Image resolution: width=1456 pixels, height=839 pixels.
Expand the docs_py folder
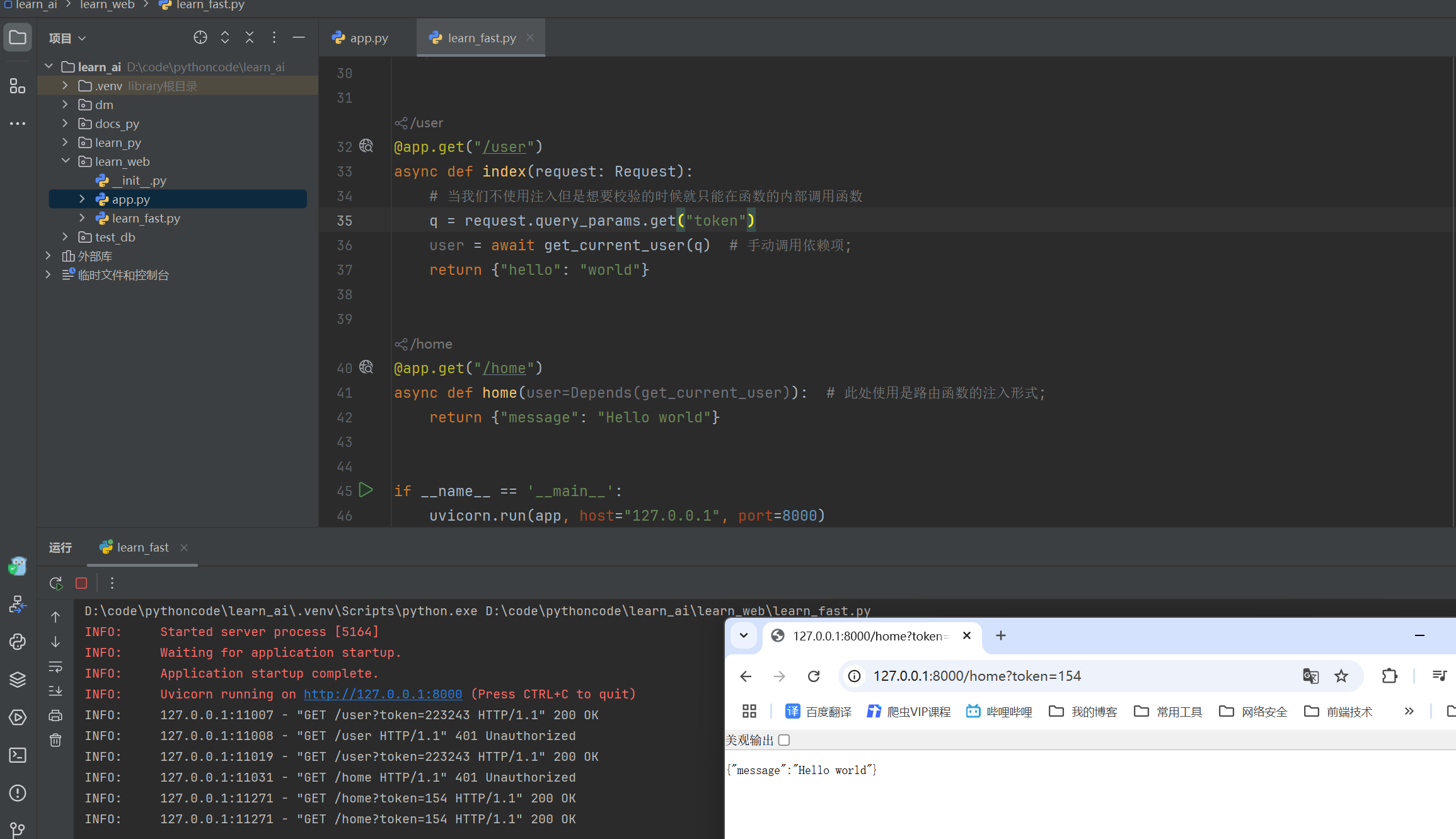coord(66,124)
